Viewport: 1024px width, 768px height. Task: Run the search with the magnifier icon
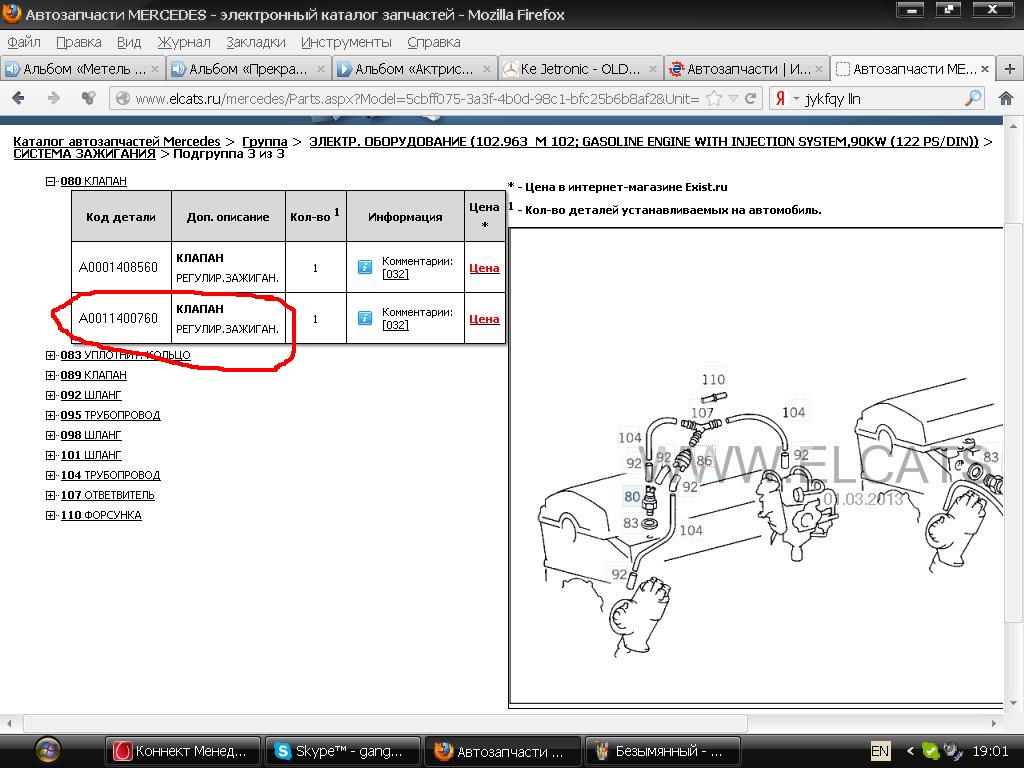tap(972, 99)
